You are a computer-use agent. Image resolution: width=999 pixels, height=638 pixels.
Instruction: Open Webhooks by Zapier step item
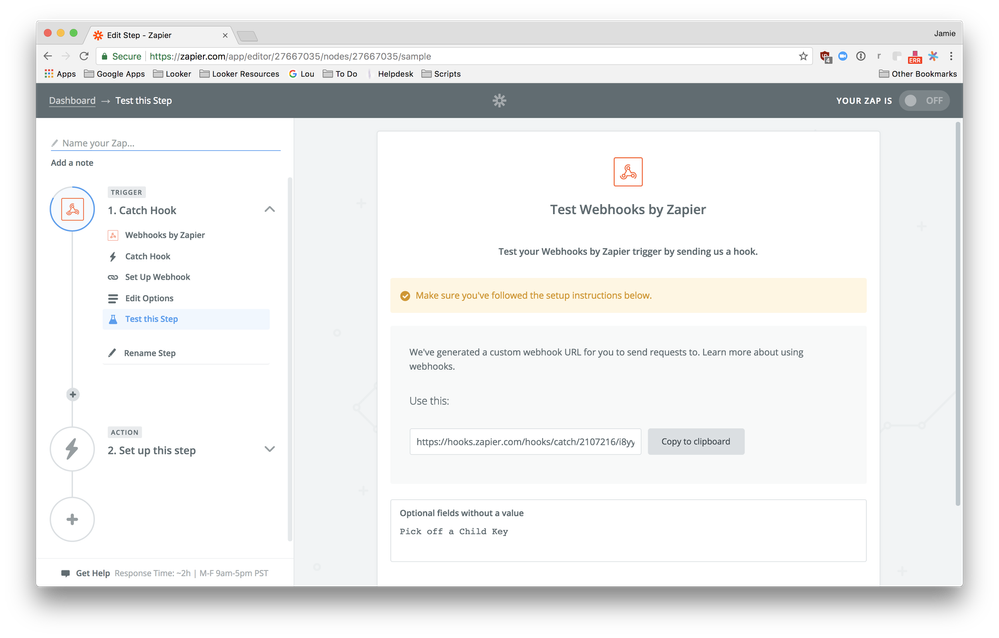[x=164, y=235]
